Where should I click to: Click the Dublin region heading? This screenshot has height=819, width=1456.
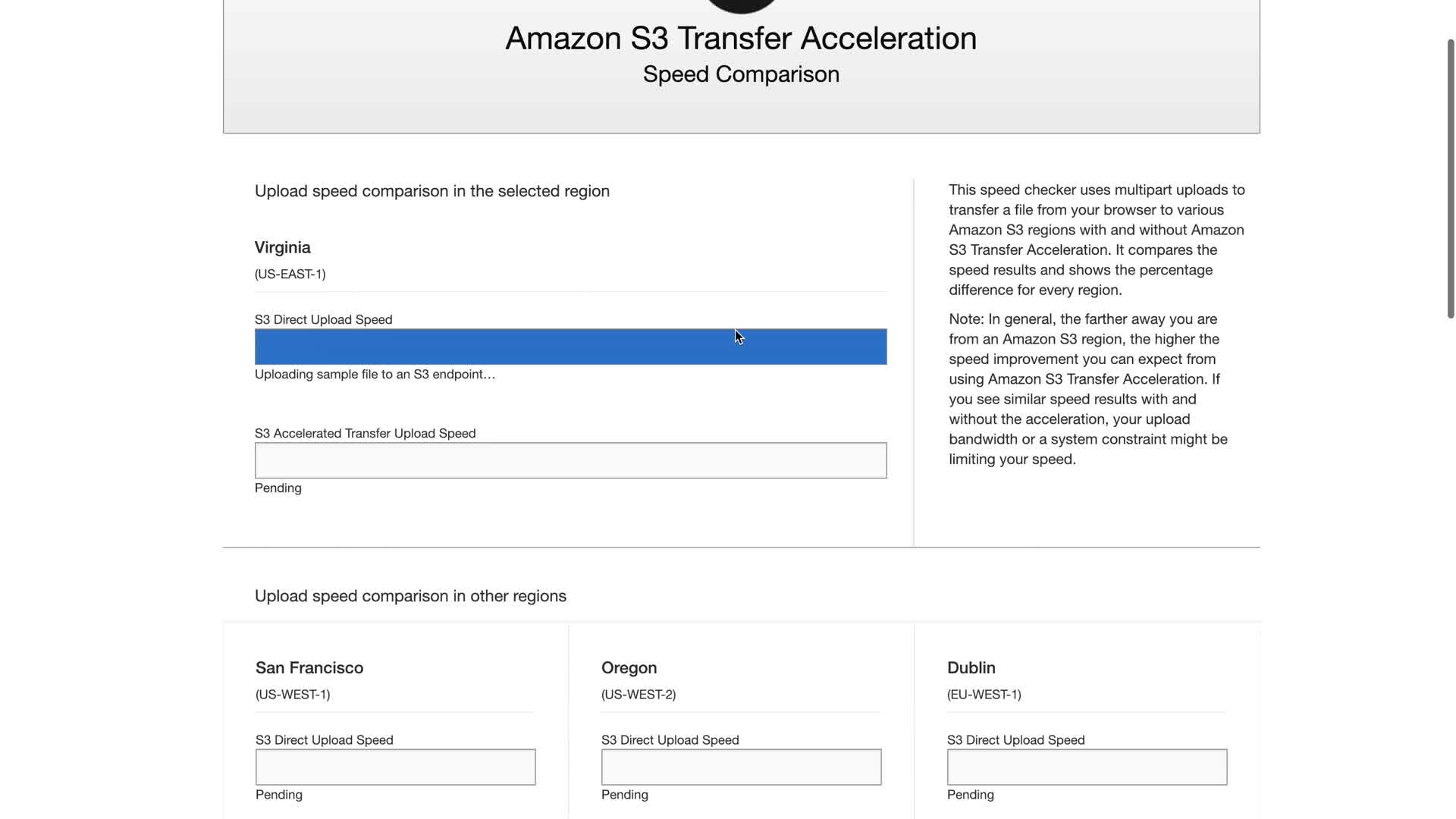tap(971, 667)
